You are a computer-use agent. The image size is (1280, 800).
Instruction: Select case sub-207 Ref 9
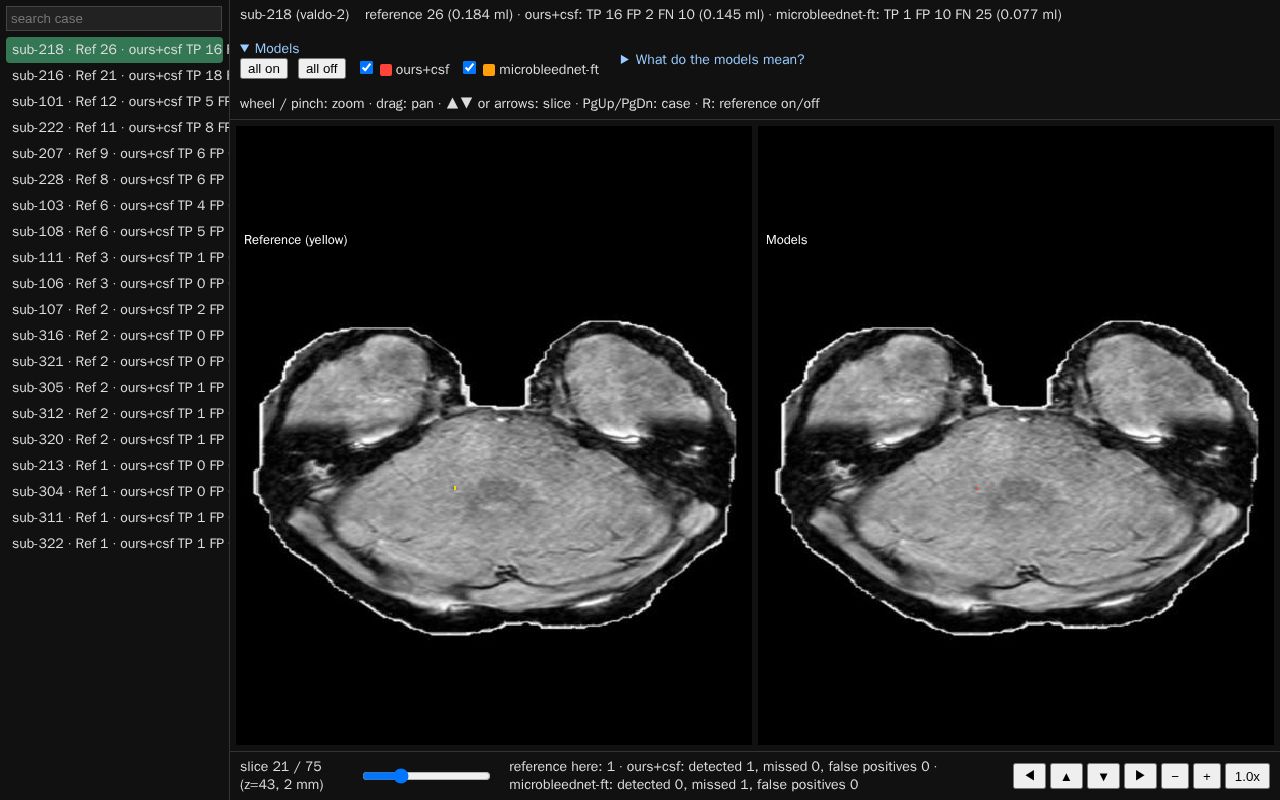[115, 153]
